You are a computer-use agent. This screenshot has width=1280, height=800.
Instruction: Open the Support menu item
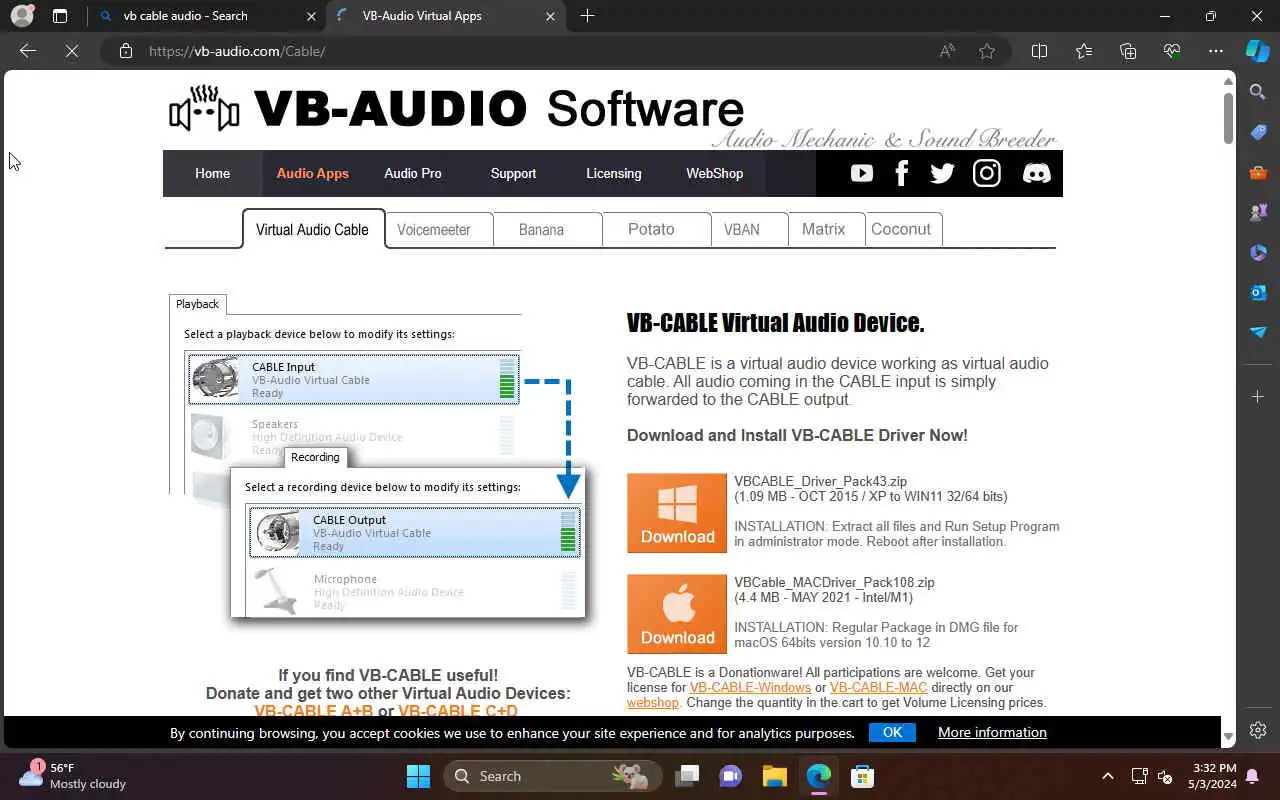pos(513,173)
